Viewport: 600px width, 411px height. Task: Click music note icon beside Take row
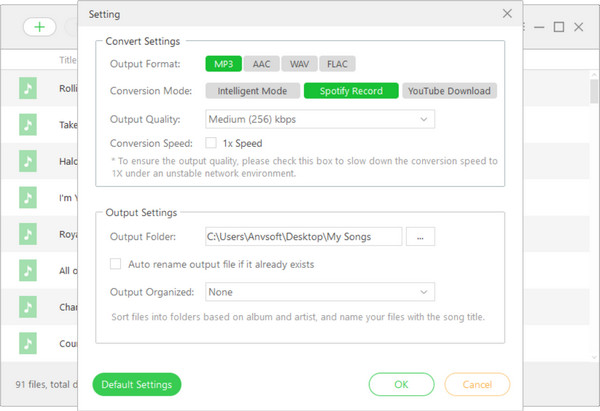[28, 125]
